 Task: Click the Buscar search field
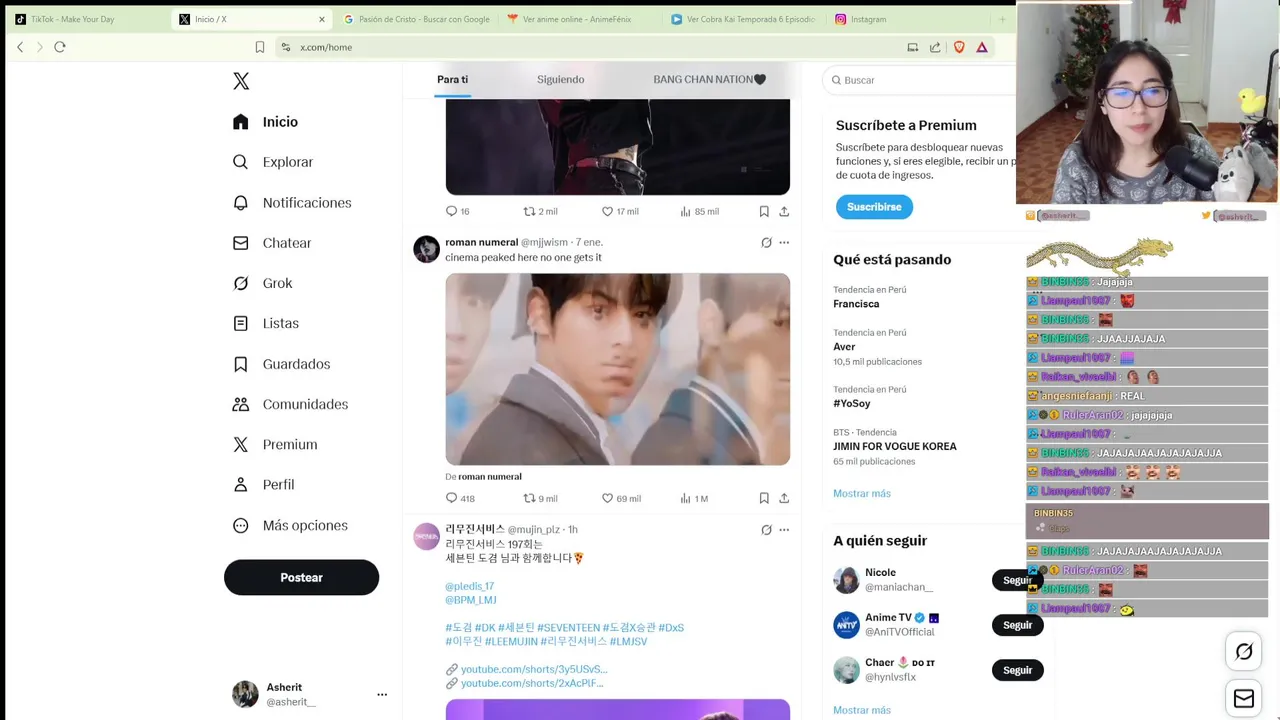(x=920, y=80)
